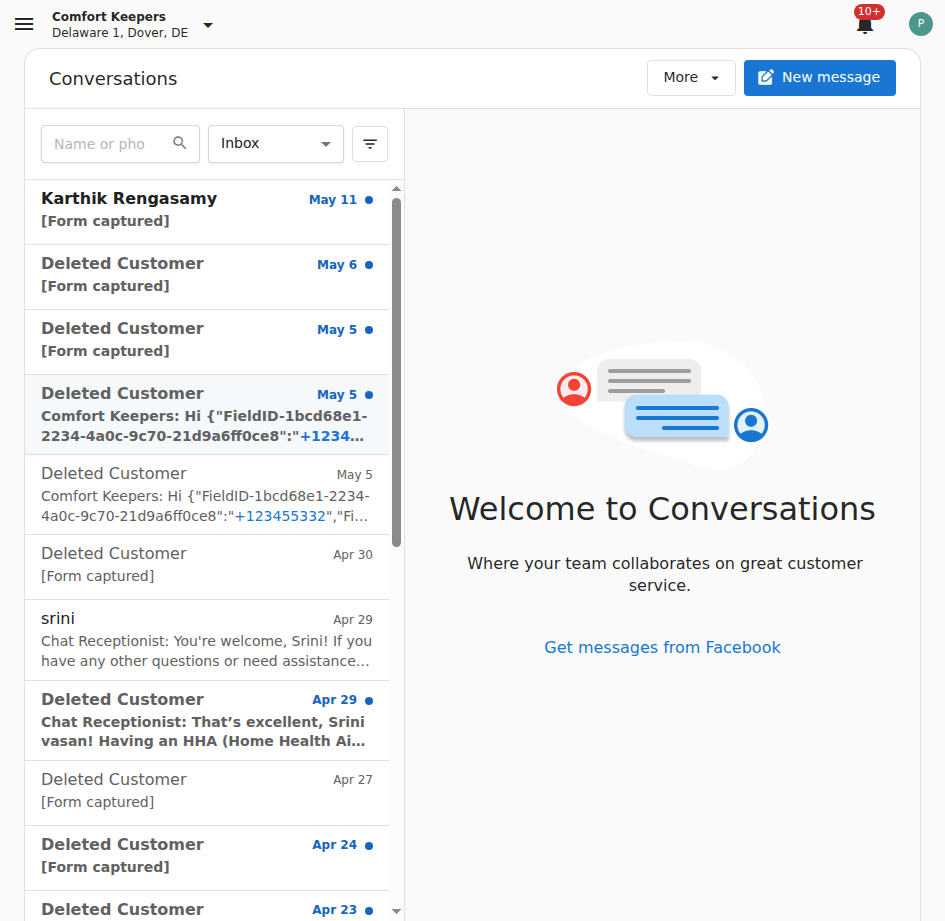Open Karthik Rengasamy conversation
Screen dimensions: 945x921
pyautogui.click(x=207, y=212)
